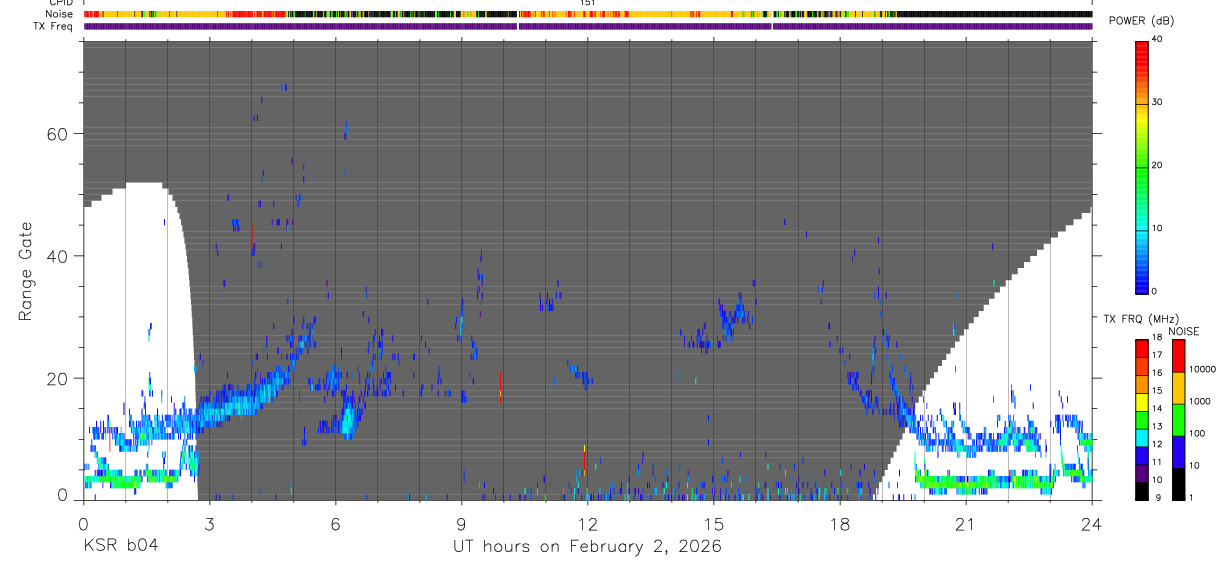Image resolution: width=1228 pixels, height=567 pixels.
Task: Click the '100' tick on NOISE scale
Action: tap(1196, 433)
